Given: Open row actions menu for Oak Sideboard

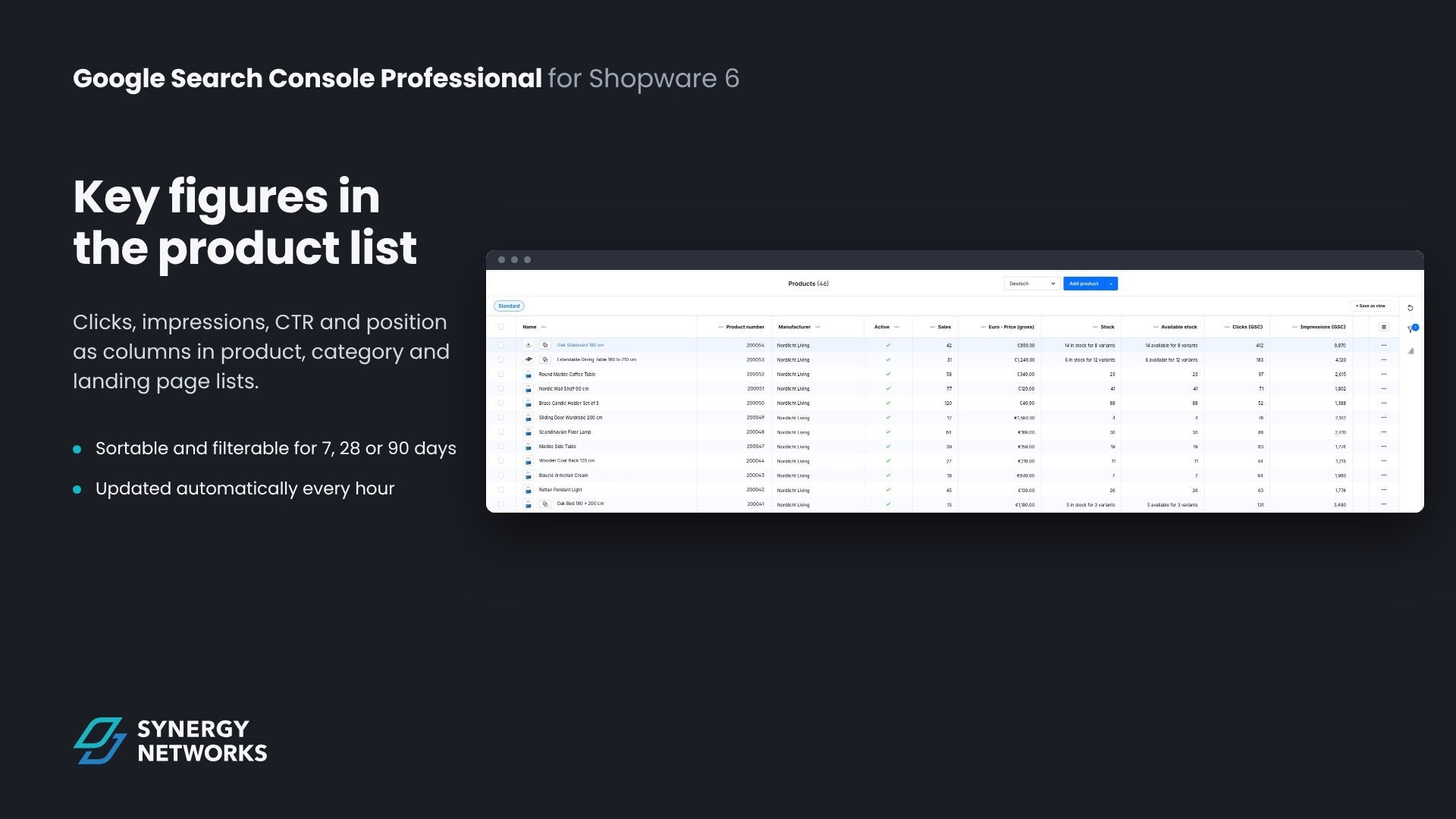Looking at the screenshot, I should 1383,345.
